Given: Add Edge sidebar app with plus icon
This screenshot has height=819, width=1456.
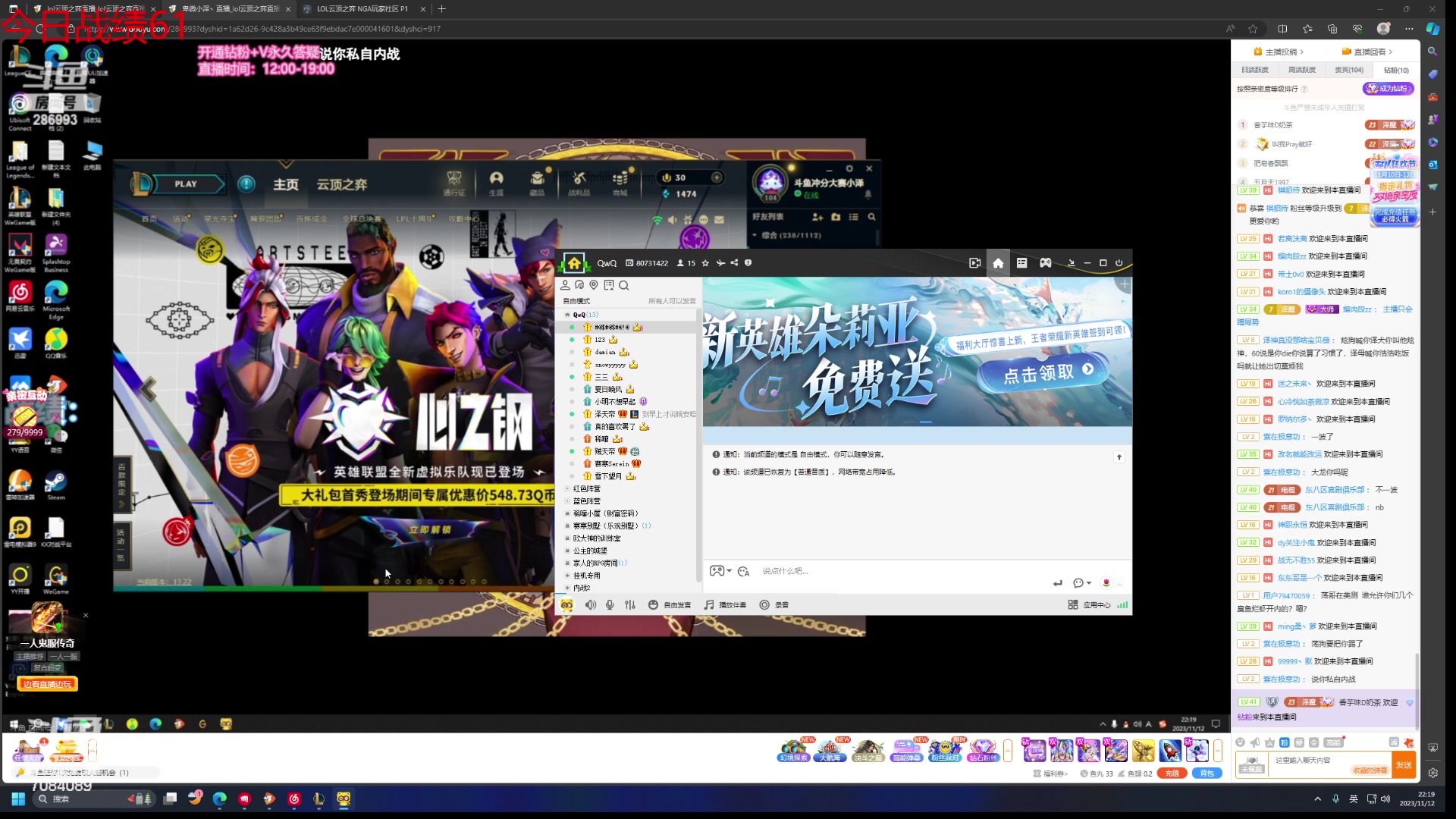Looking at the screenshot, I should tap(1432, 212).
